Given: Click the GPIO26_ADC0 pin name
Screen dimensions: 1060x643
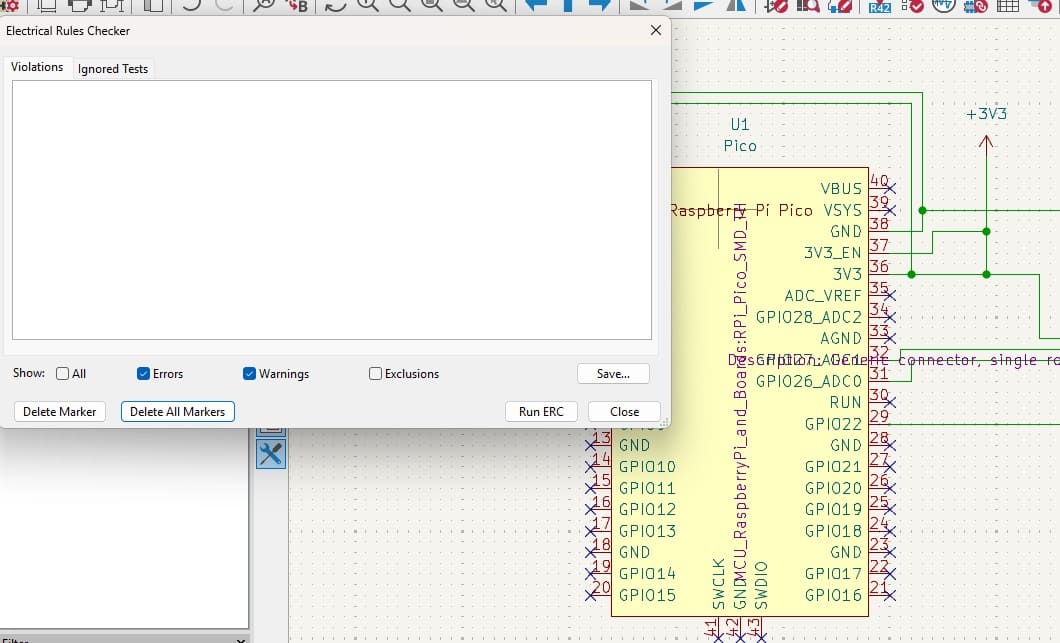Looking at the screenshot, I should tap(809, 381).
